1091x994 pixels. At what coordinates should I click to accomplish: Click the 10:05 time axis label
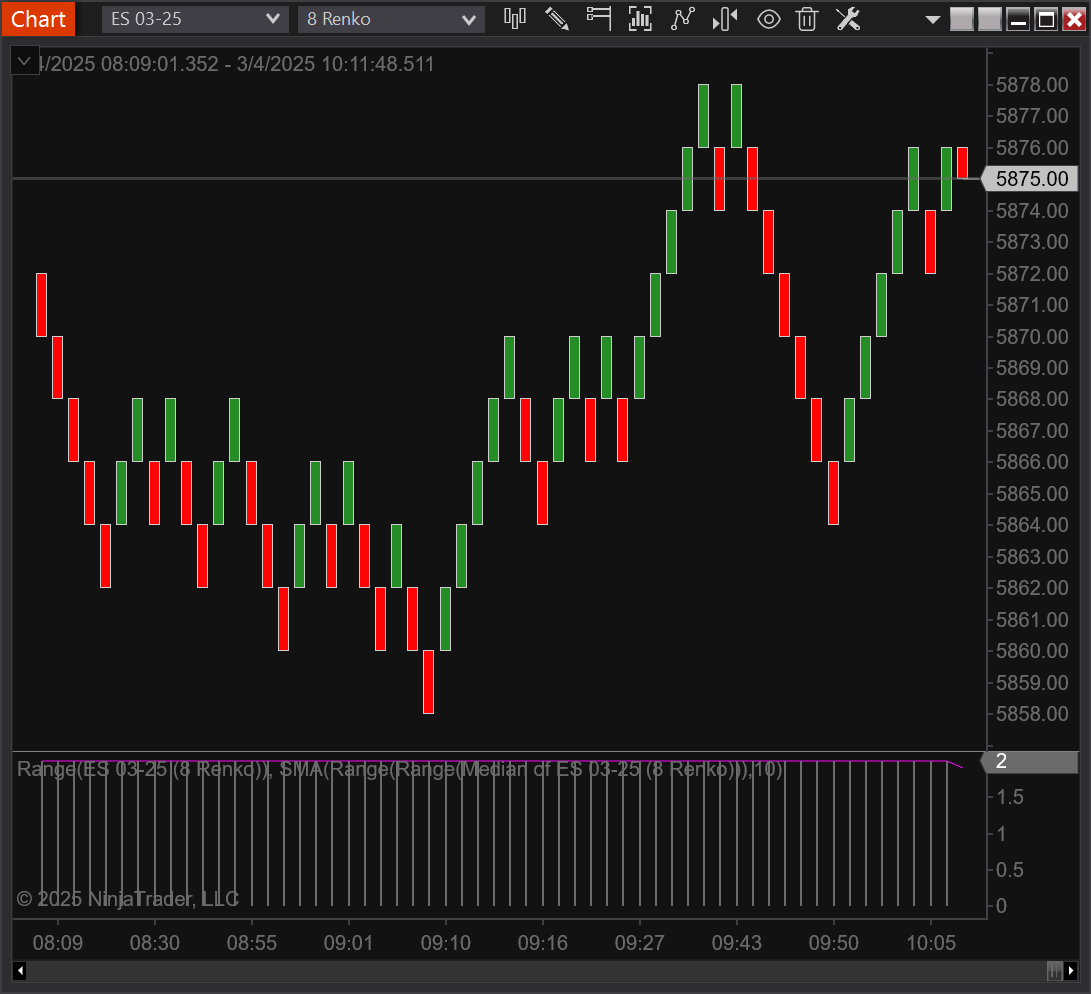(931, 943)
